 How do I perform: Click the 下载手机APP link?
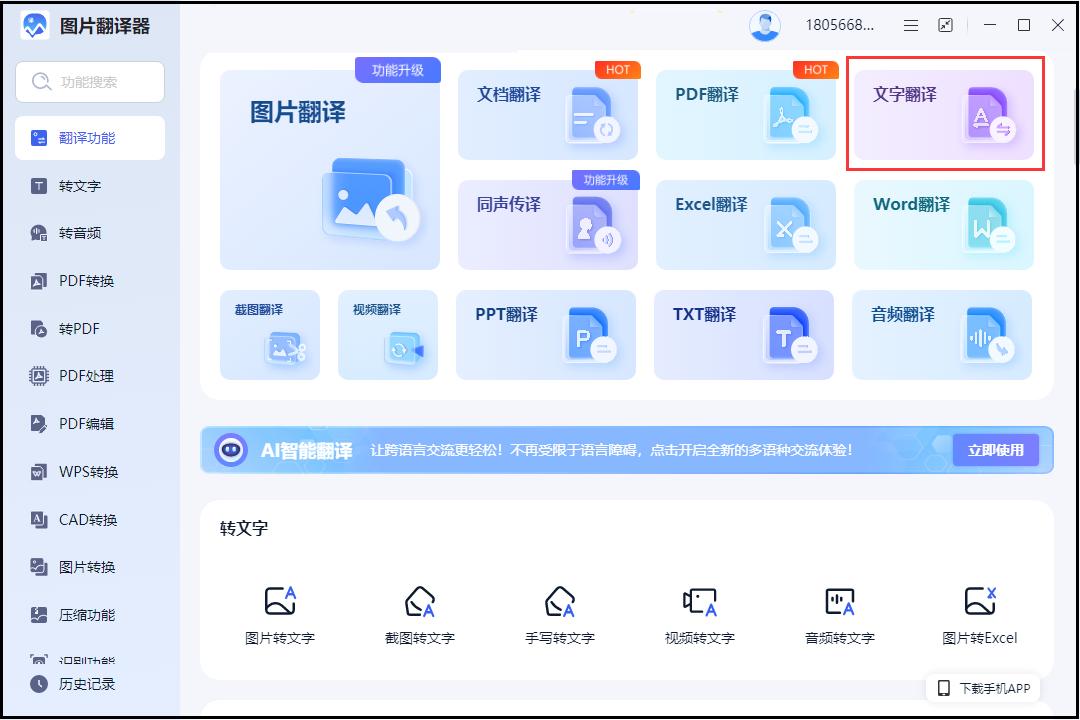983,688
